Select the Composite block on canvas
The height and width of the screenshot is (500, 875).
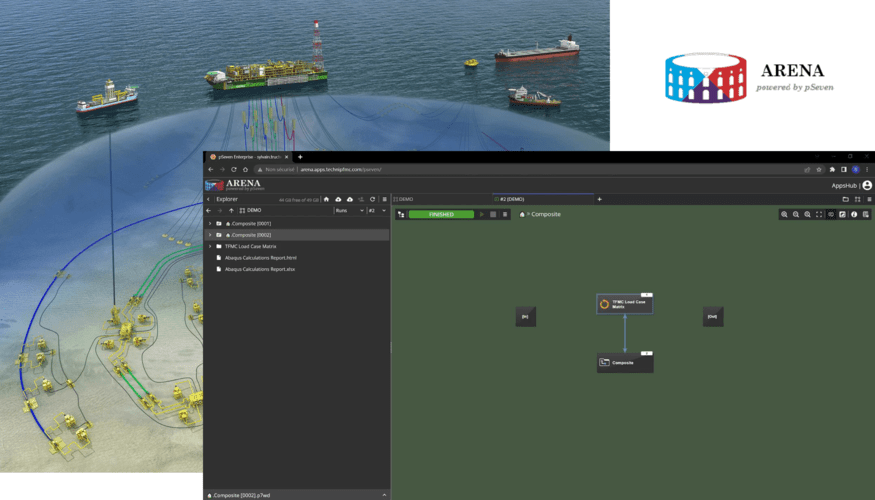click(625, 363)
